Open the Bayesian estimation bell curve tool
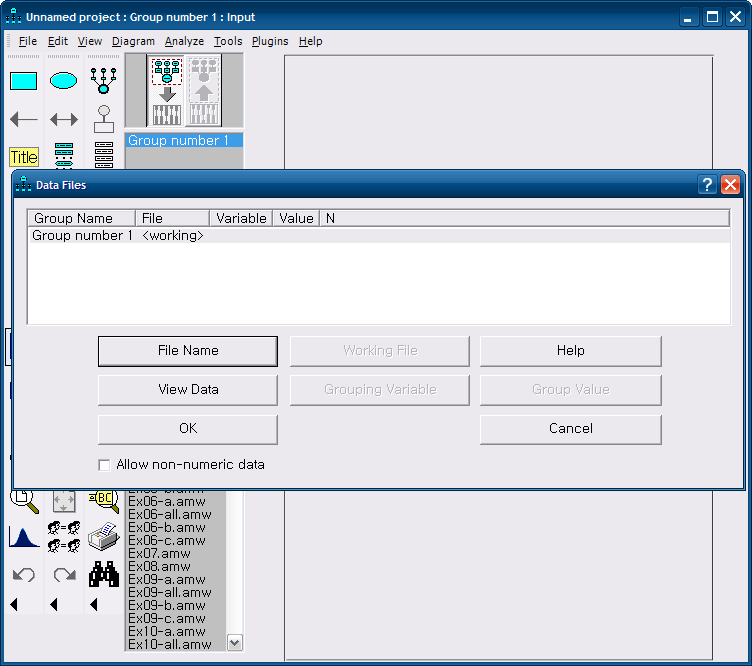The height and width of the screenshot is (666, 752). coord(24,537)
